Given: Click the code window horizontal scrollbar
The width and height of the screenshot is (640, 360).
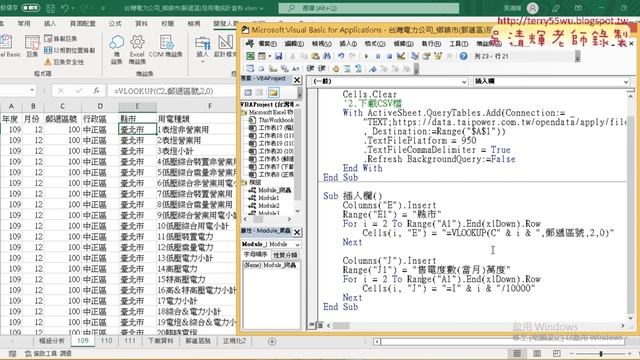Looking at the screenshot, I should click(476, 325).
